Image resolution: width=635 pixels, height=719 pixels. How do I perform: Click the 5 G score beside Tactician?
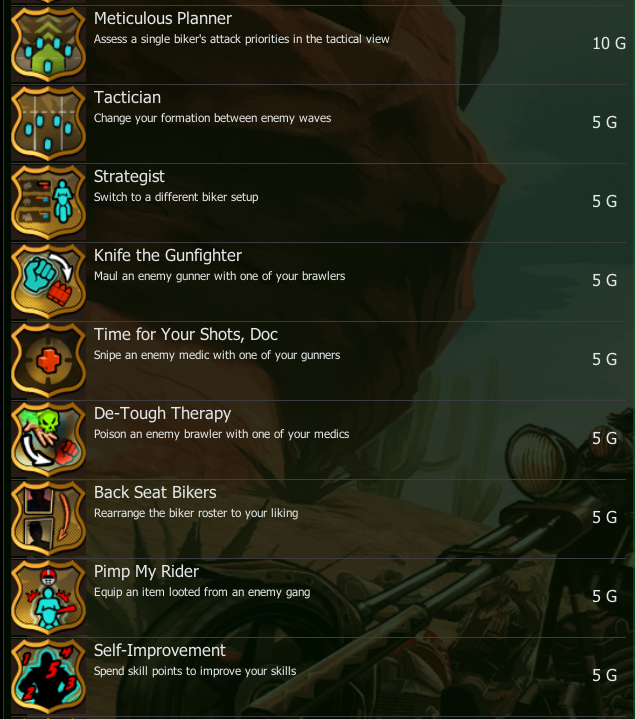(604, 122)
